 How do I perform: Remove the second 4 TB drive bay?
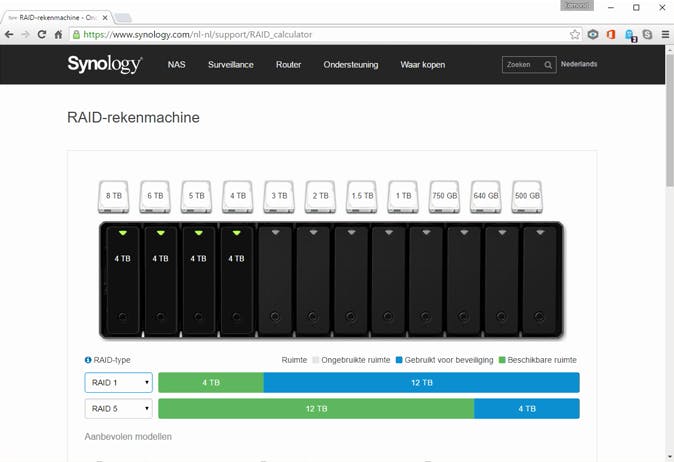point(160,281)
